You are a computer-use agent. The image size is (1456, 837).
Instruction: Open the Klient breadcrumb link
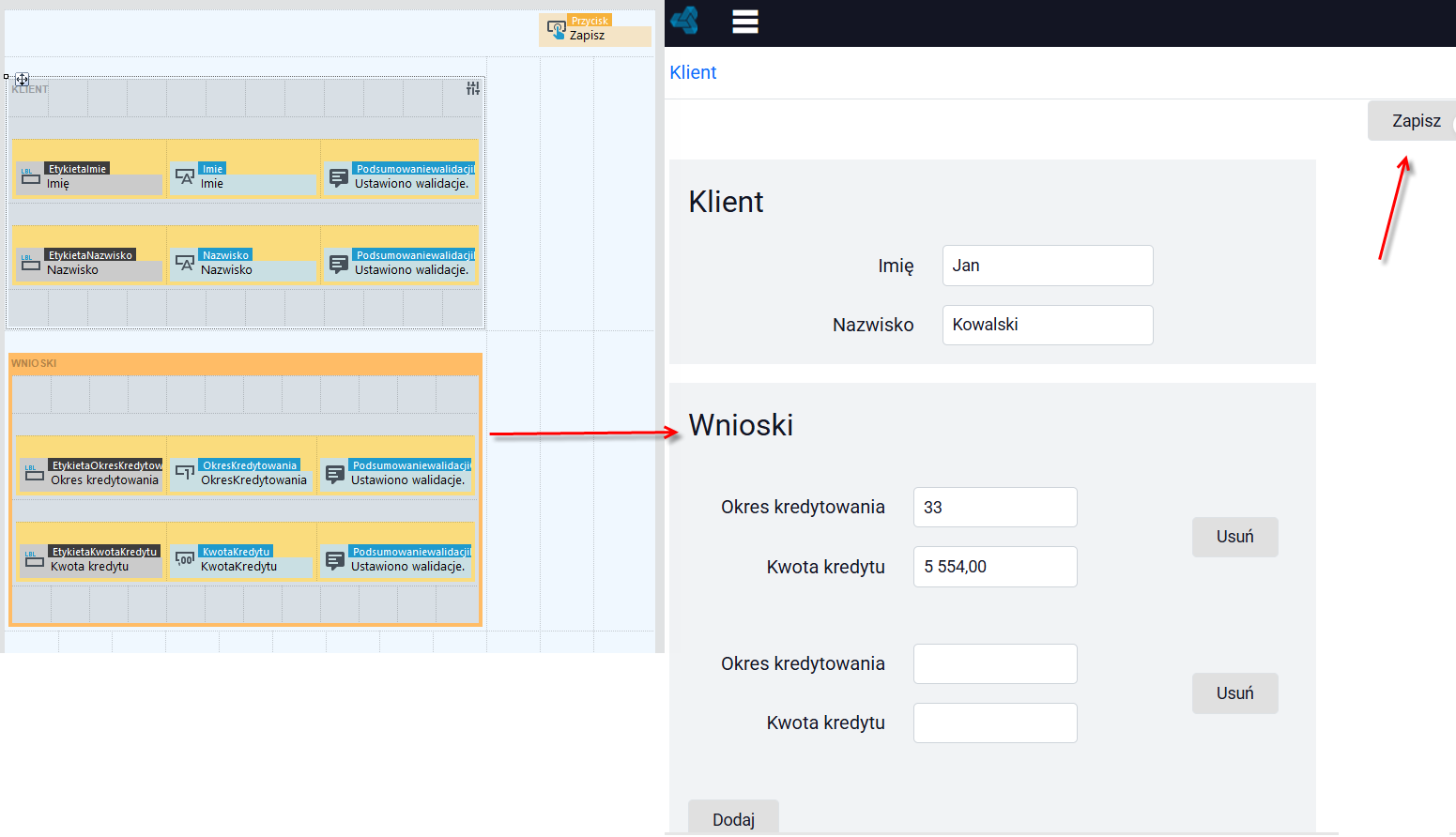point(693,72)
